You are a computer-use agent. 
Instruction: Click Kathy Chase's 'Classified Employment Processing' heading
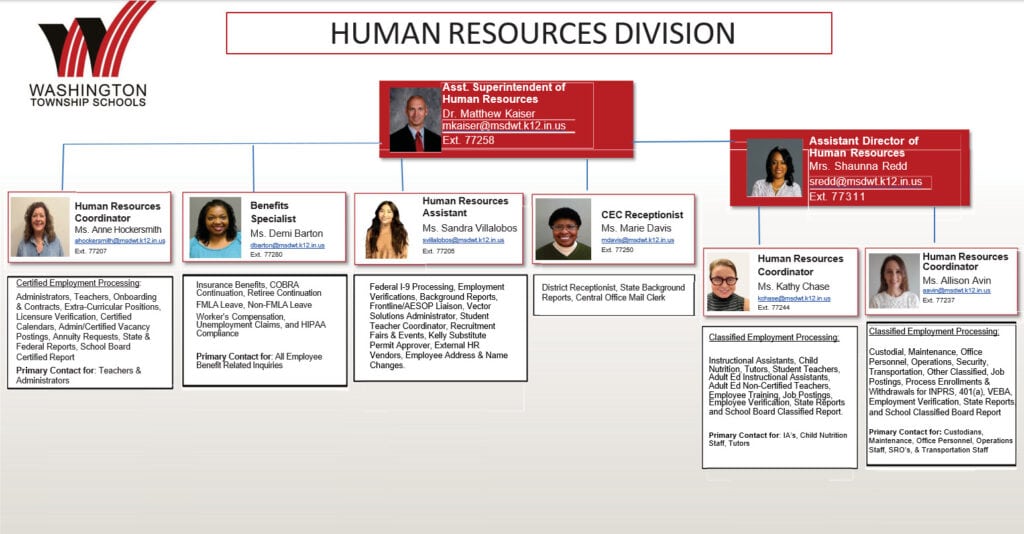[x=774, y=338]
